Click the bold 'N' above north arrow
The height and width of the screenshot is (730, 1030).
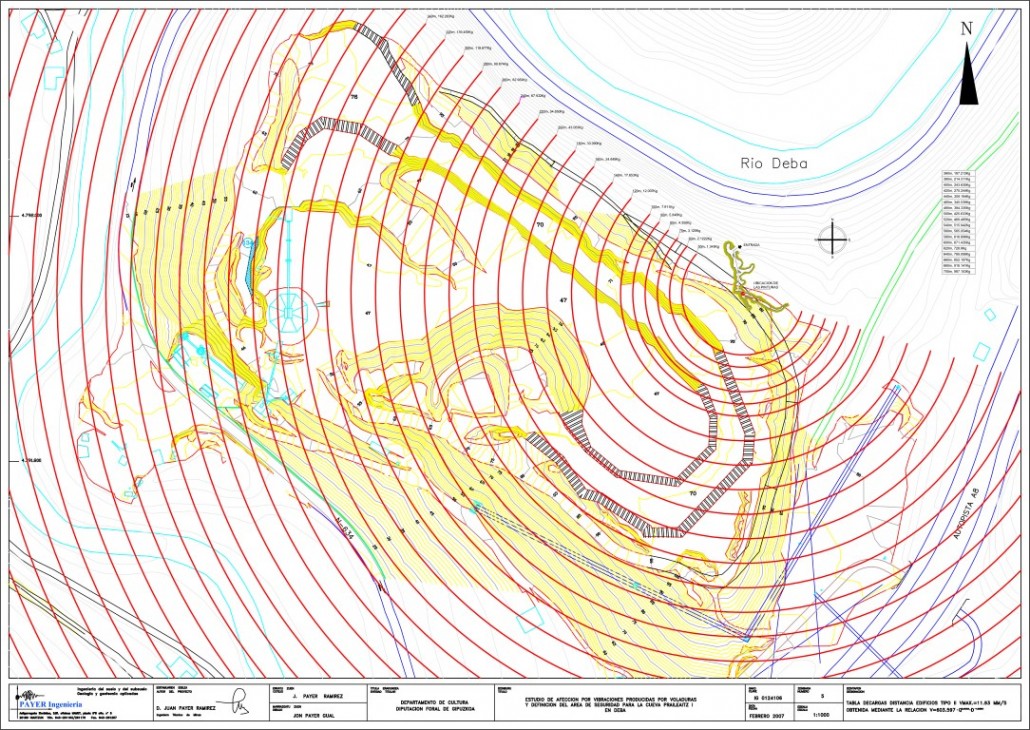(x=966, y=29)
